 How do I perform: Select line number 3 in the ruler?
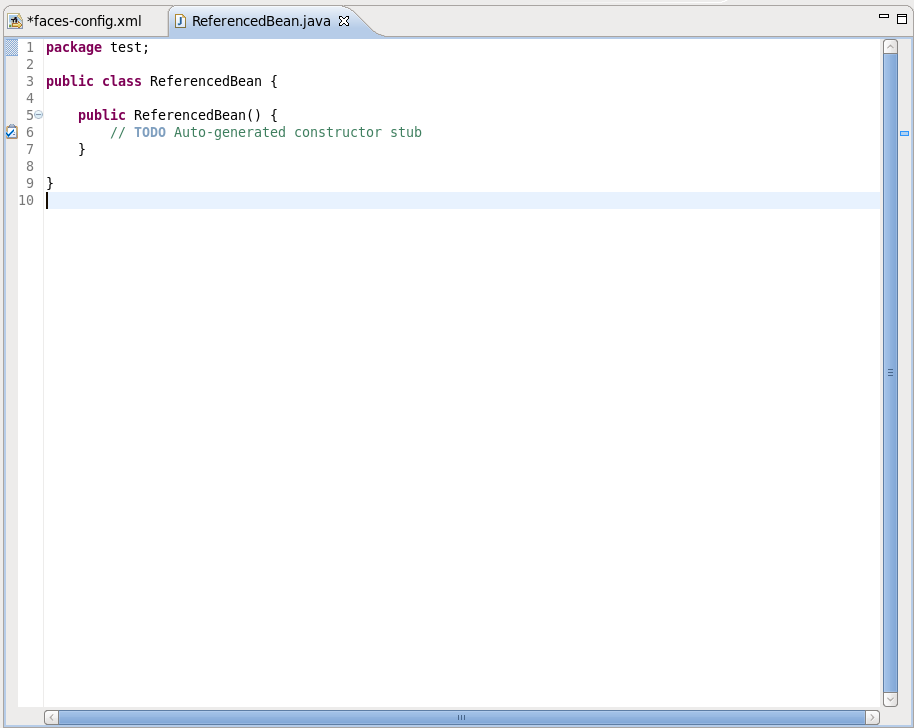pyautogui.click(x=29, y=81)
